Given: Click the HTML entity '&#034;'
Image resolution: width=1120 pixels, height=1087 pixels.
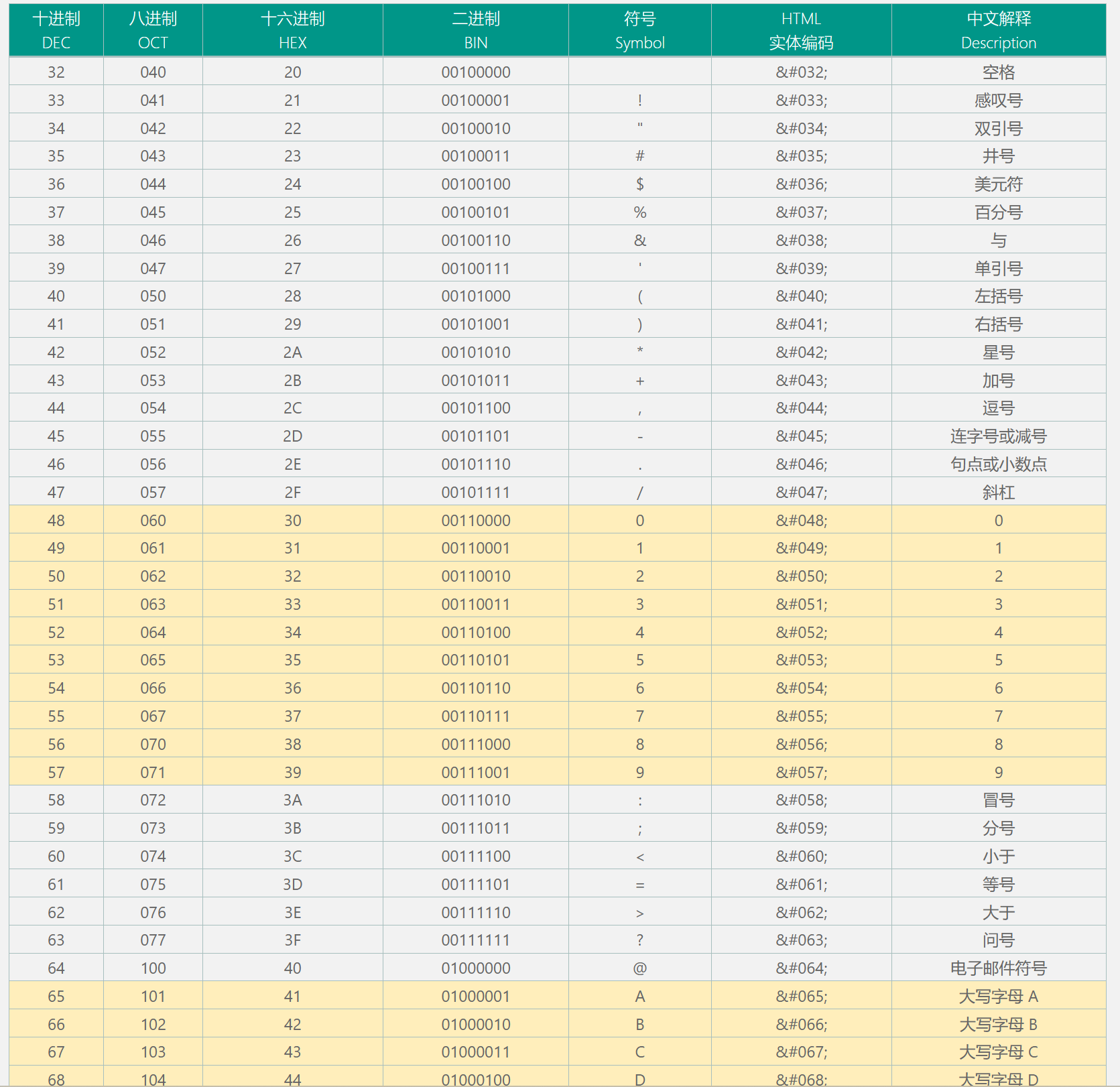Looking at the screenshot, I should [x=802, y=128].
